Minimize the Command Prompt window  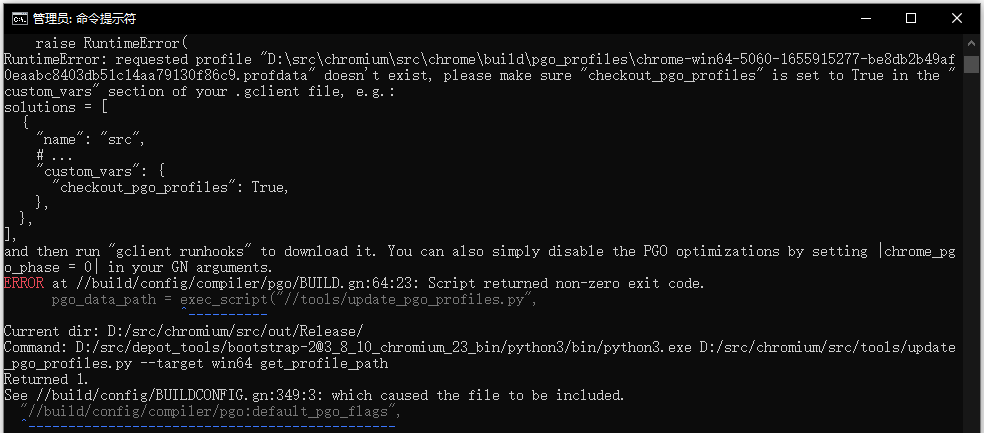tap(865, 19)
